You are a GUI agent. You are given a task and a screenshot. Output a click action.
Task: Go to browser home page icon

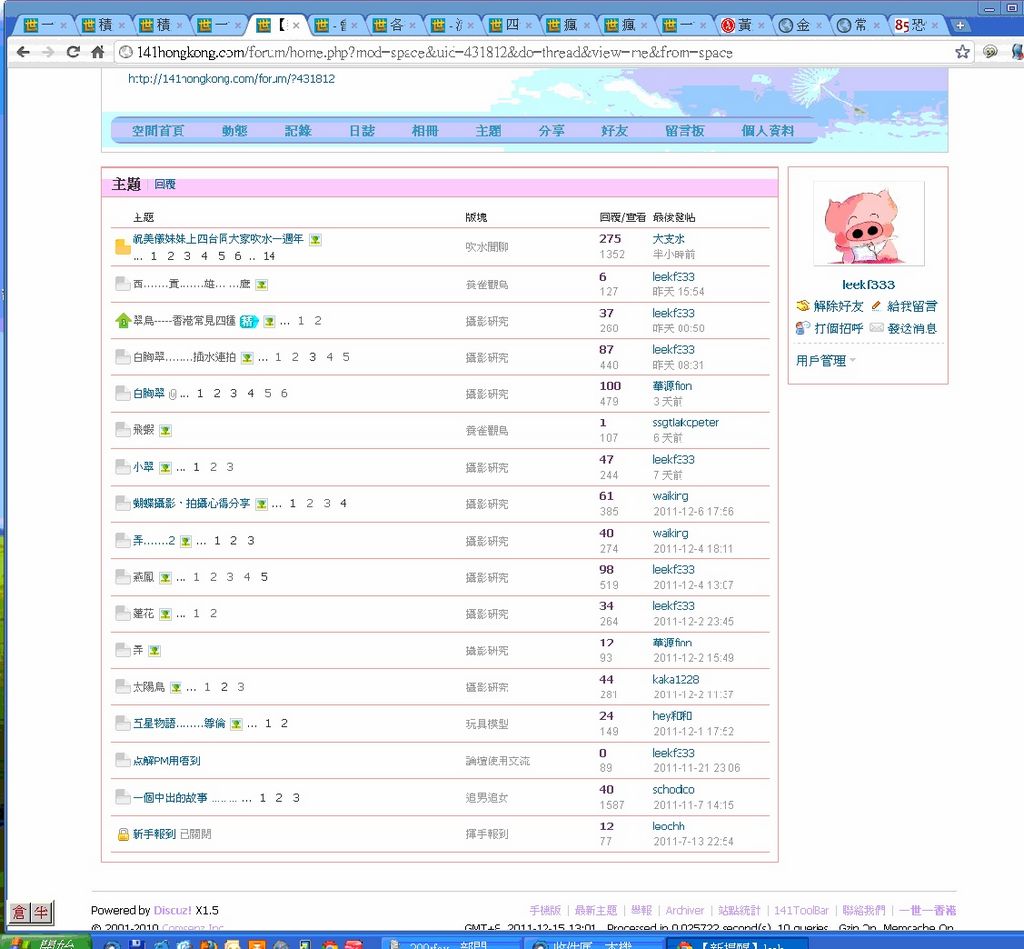click(97, 52)
